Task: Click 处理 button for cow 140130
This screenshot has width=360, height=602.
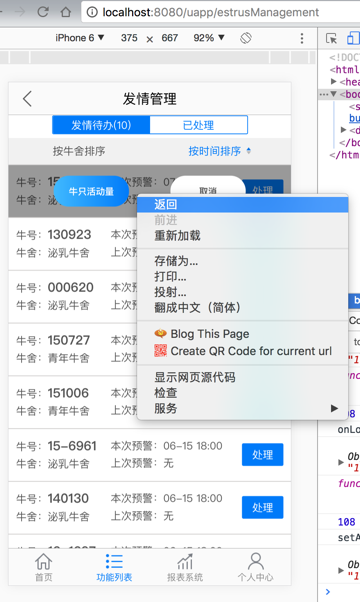Action: 263,508
